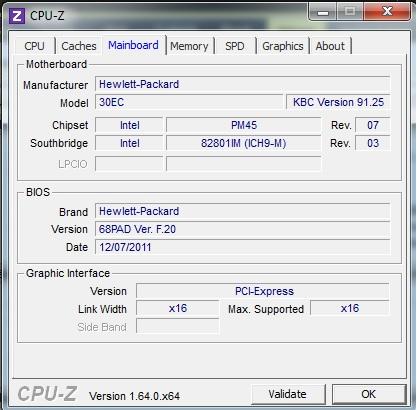Viewport: 417px width, 410px height.
Task: Click the grayed Side Band label
Action: (102, 327)
